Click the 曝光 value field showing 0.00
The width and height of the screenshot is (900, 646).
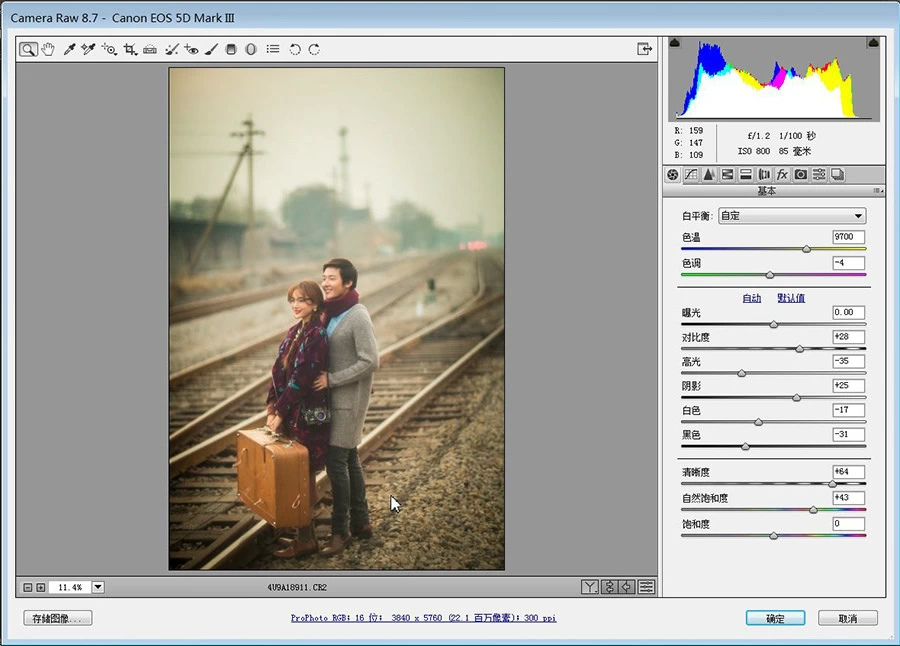click(x=848, y=312)
